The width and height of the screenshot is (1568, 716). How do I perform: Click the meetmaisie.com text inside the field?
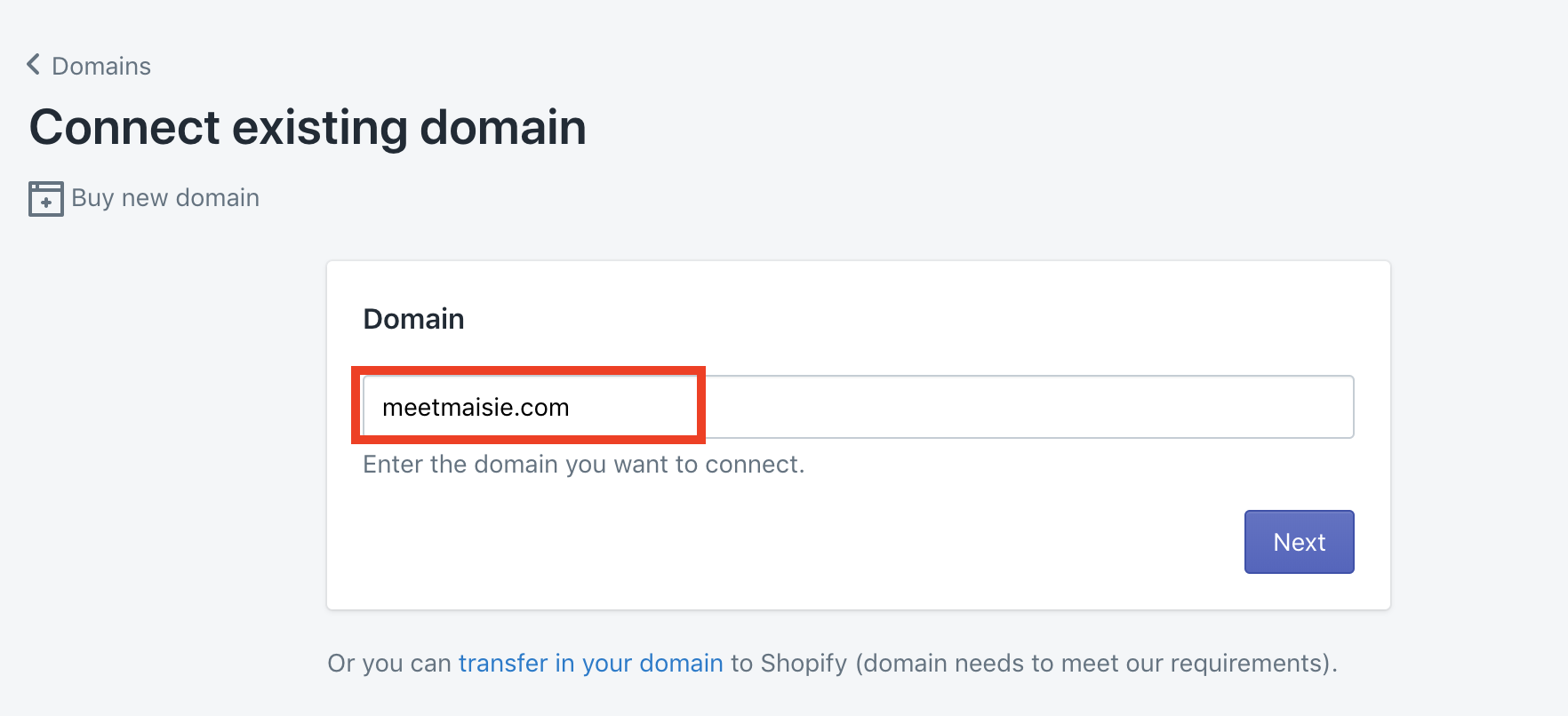pyautogui.click(x=476, y=407)
